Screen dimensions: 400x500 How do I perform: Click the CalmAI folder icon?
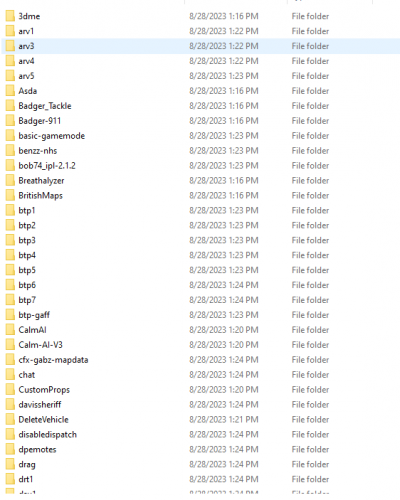10,330
